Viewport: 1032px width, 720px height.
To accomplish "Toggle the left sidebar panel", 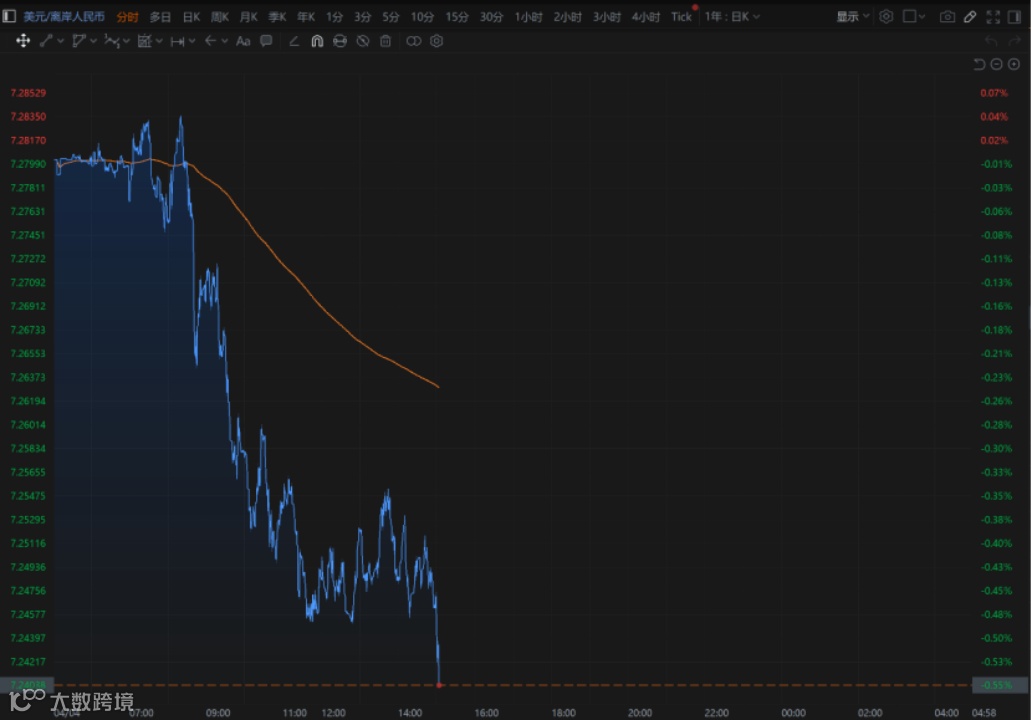I will pos(9,16).
